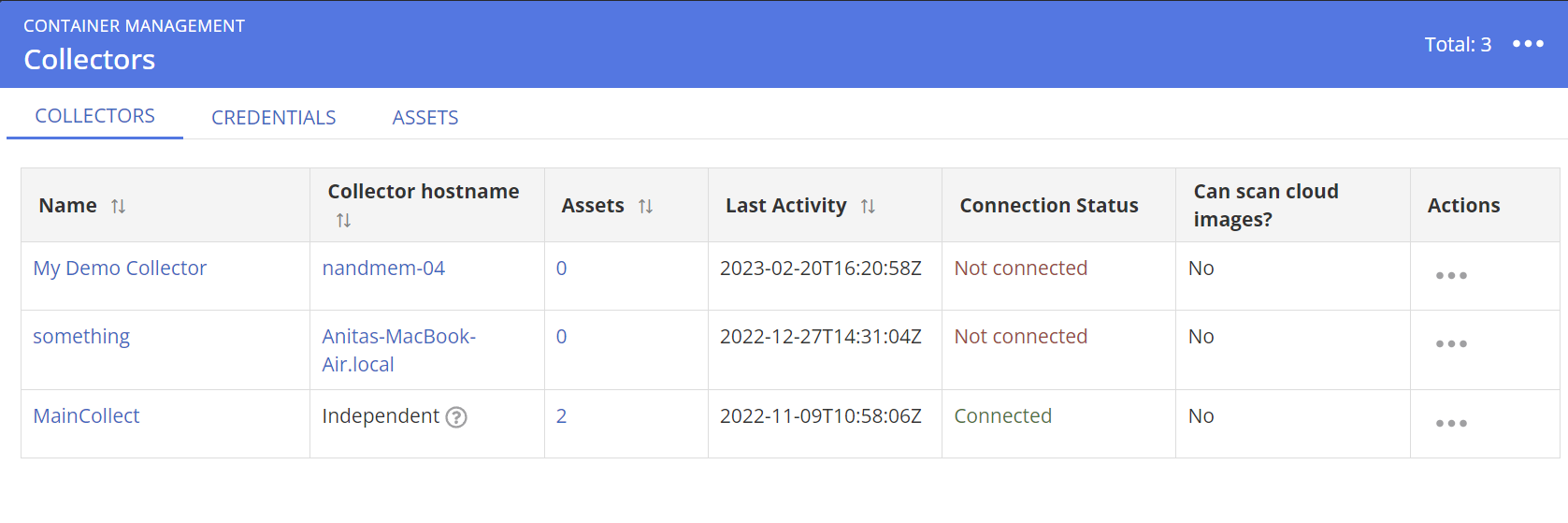Open the something collector link

pyautogui.click(x=81, y=337)
